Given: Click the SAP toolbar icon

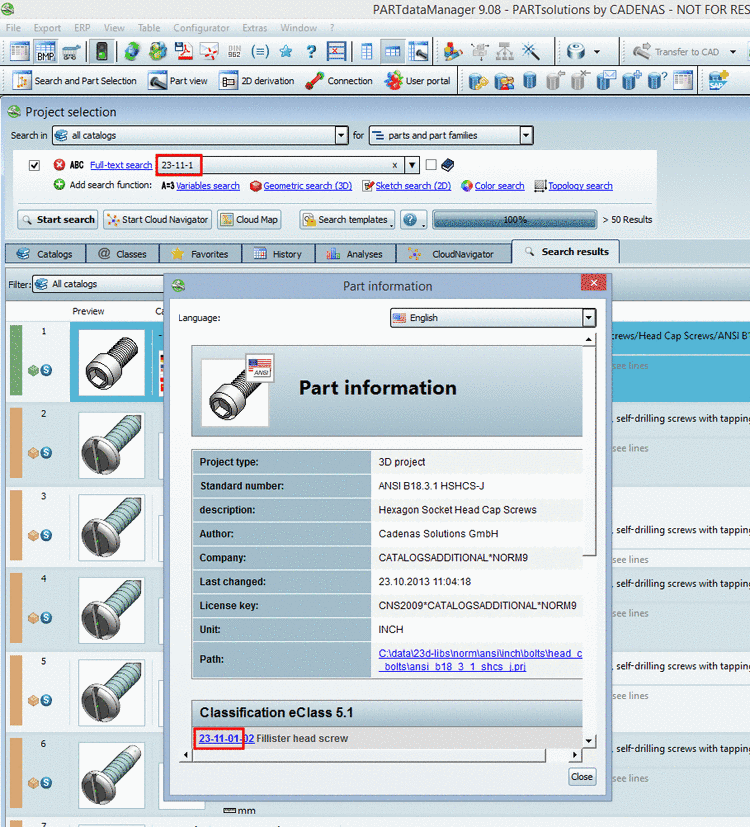Looking at the screenshot, I should (718, 80).
